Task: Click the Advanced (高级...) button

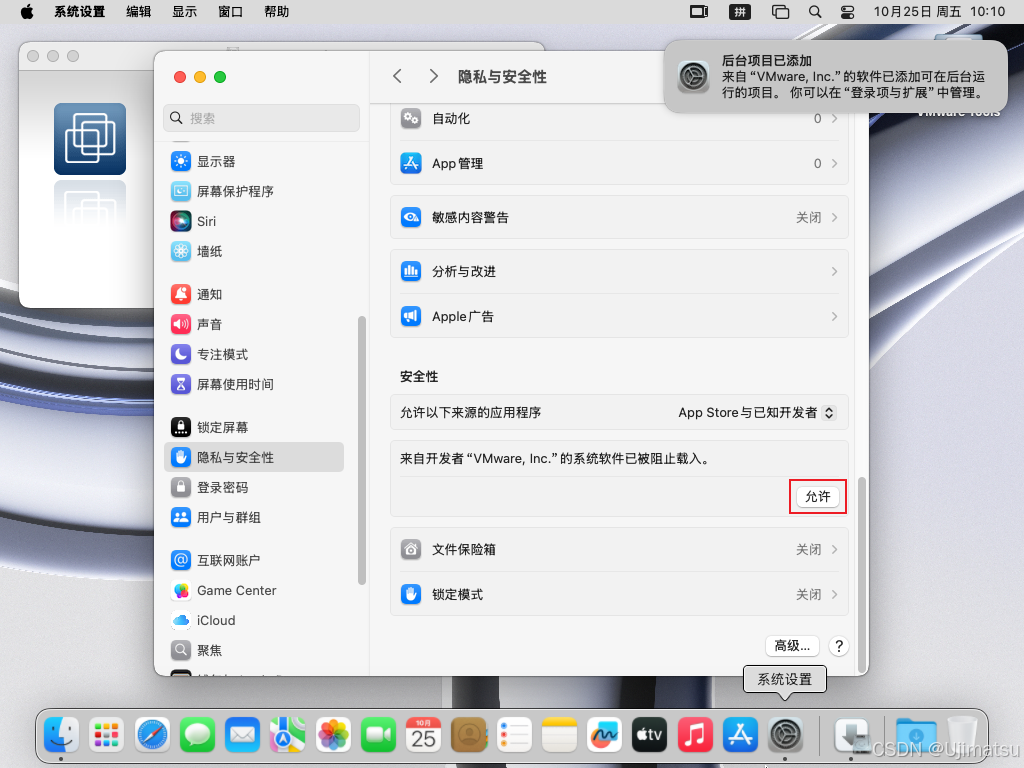Action: (x=792, y=646)
